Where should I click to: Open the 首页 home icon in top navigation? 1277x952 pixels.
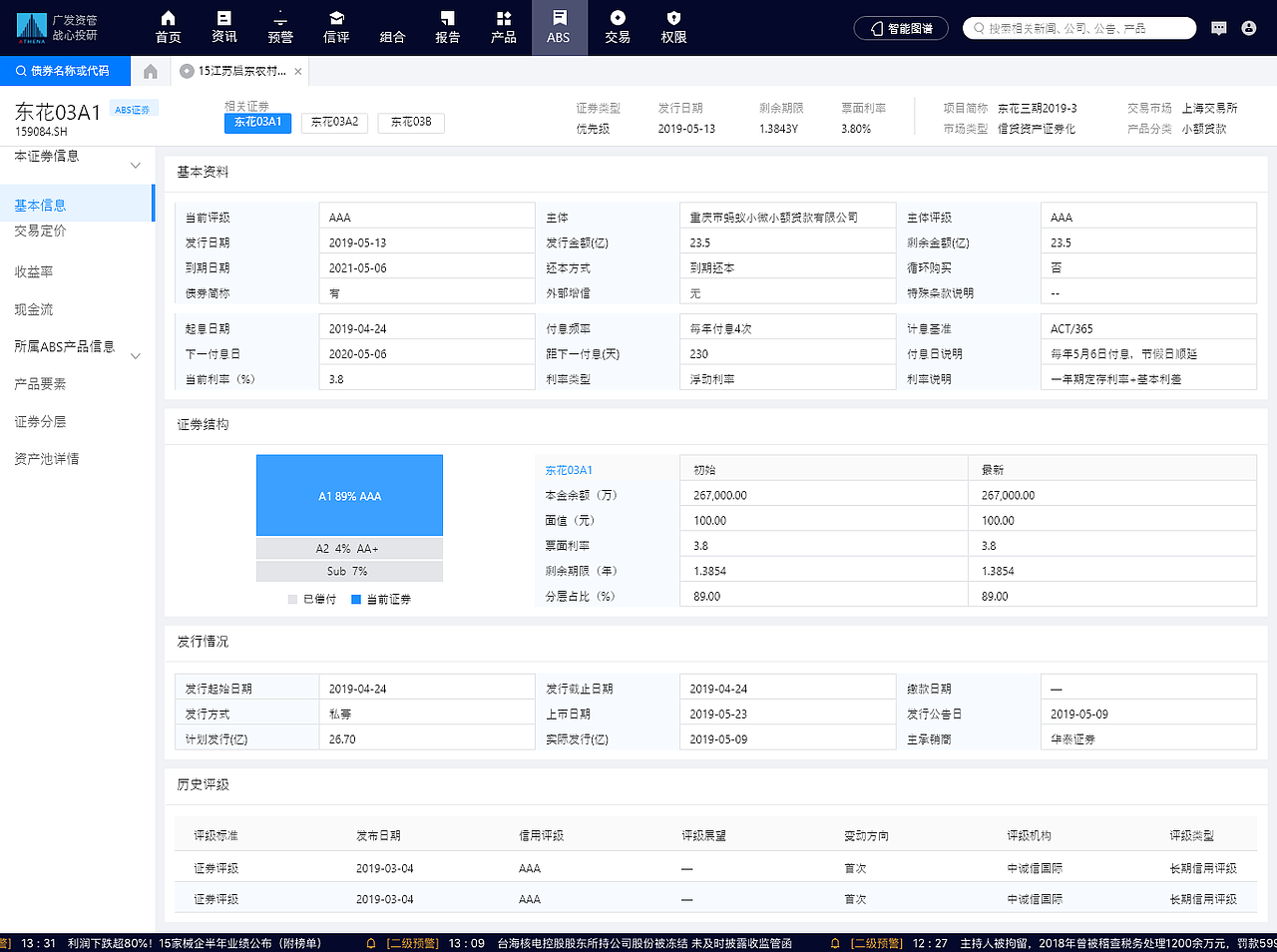point(167,27)
